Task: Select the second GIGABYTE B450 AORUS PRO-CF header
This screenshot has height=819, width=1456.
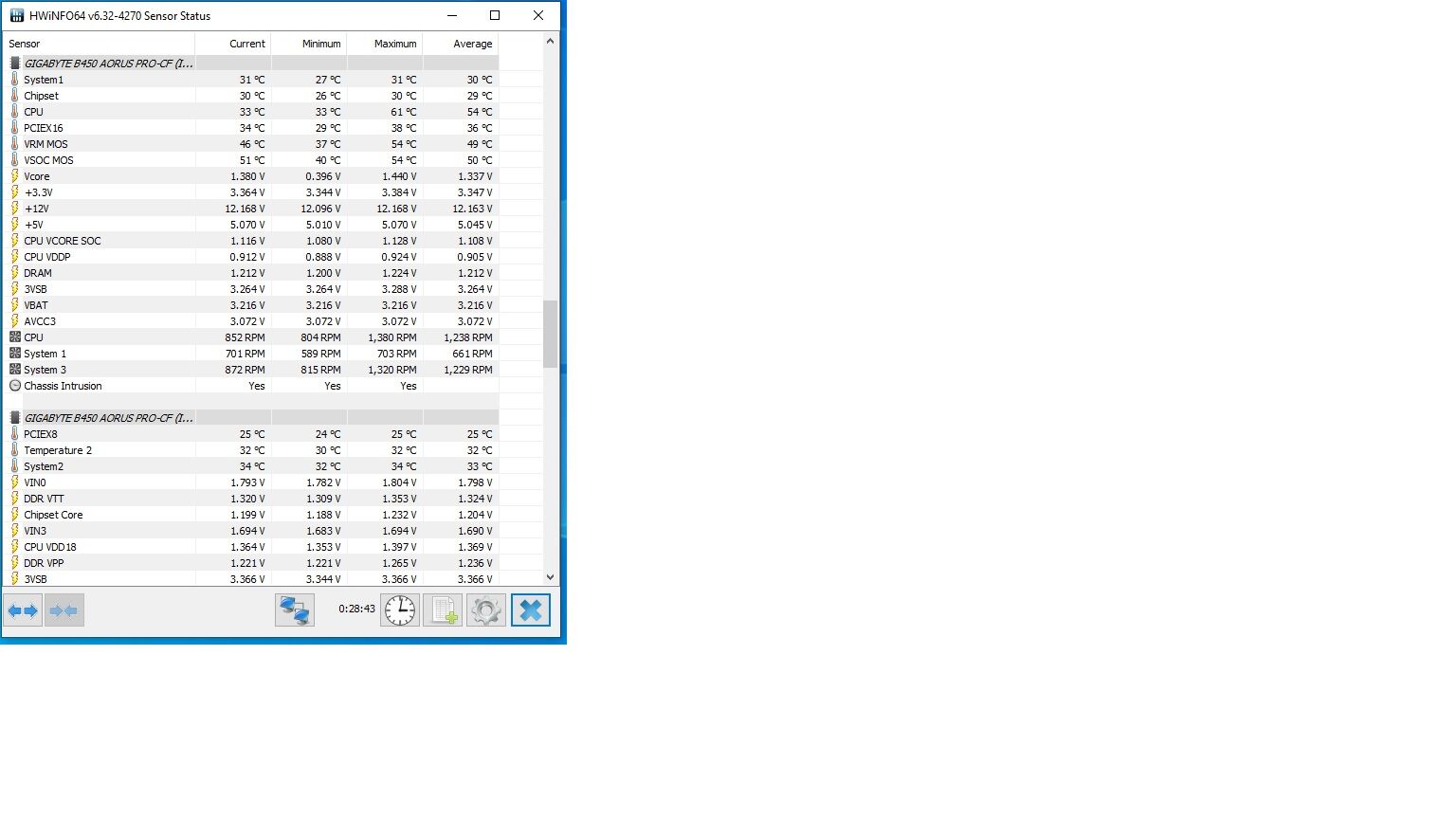Action: coord(251,418)
